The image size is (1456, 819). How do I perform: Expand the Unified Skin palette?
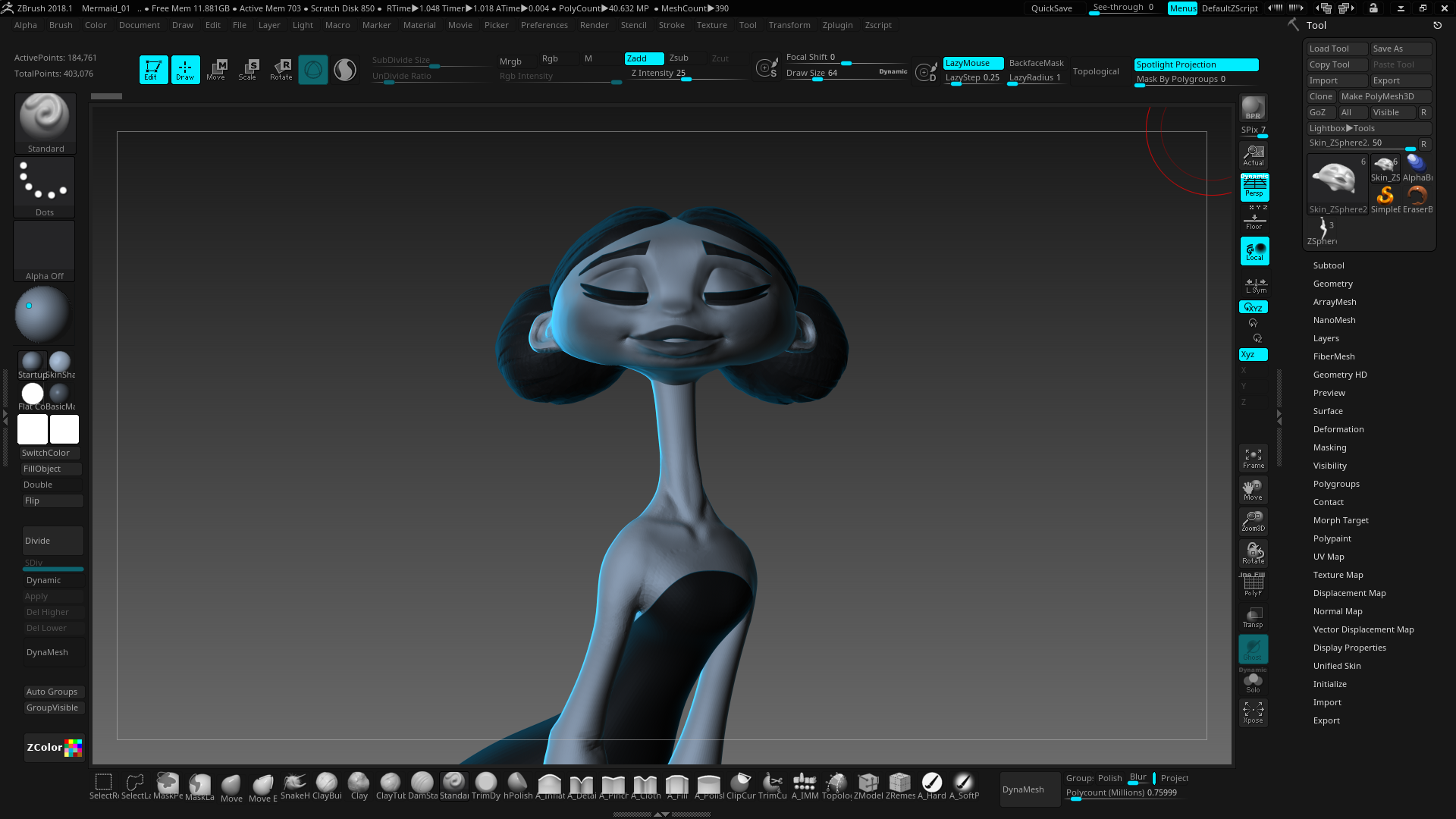point(1337,666)
